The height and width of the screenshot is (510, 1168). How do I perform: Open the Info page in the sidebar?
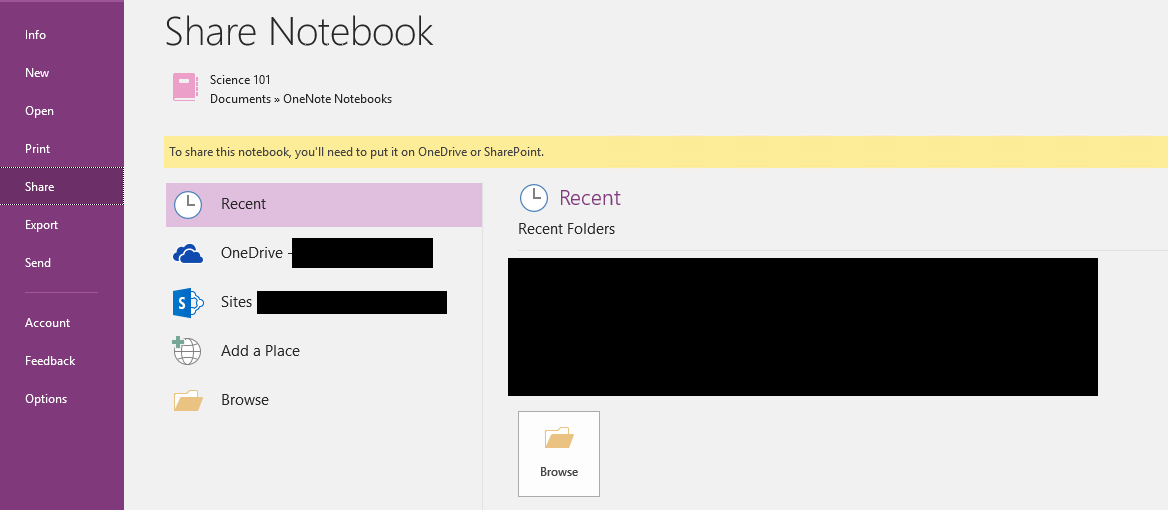[x=62, y=35]
